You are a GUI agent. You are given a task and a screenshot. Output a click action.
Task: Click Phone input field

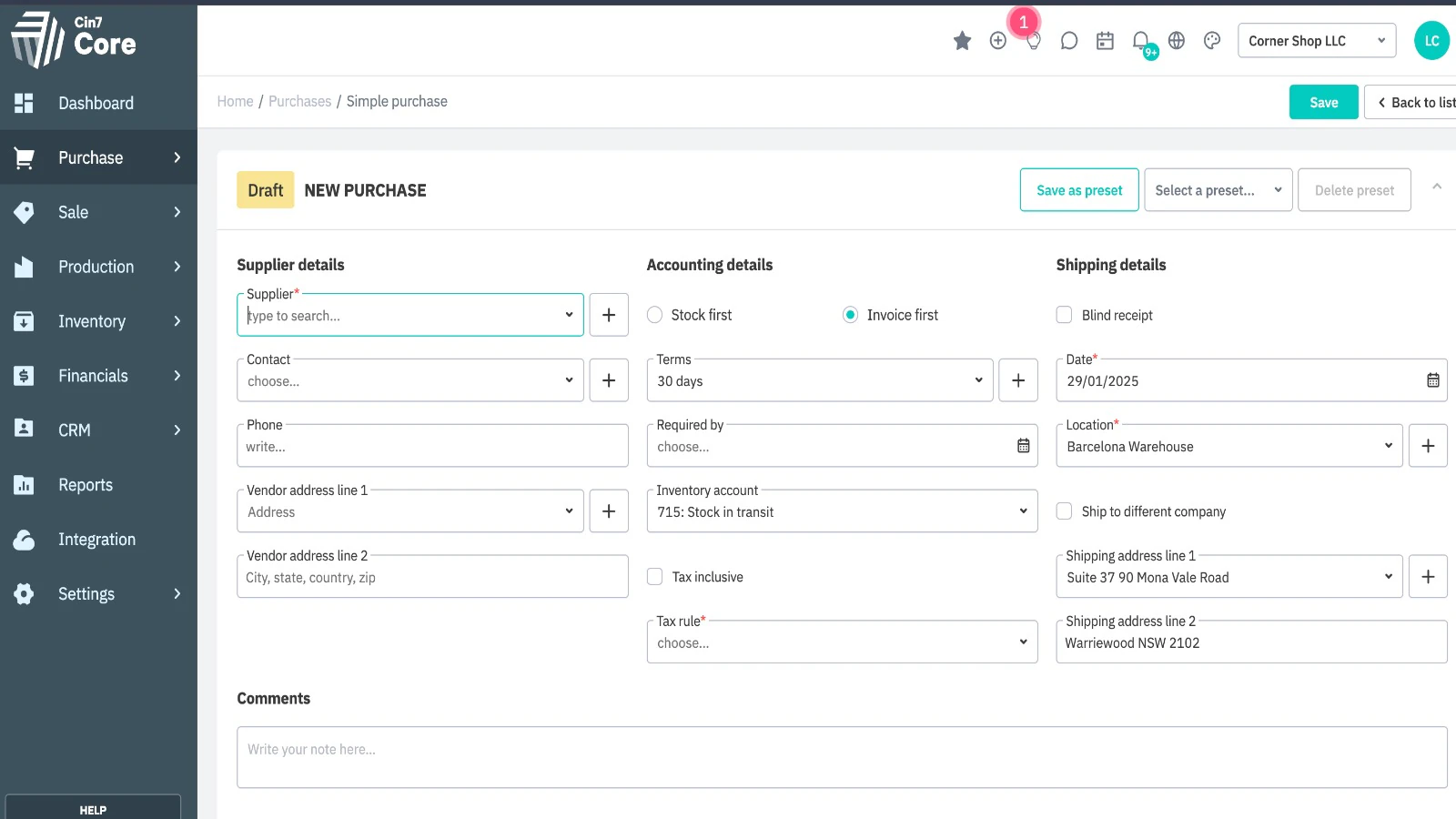click(x=432, y=446)
